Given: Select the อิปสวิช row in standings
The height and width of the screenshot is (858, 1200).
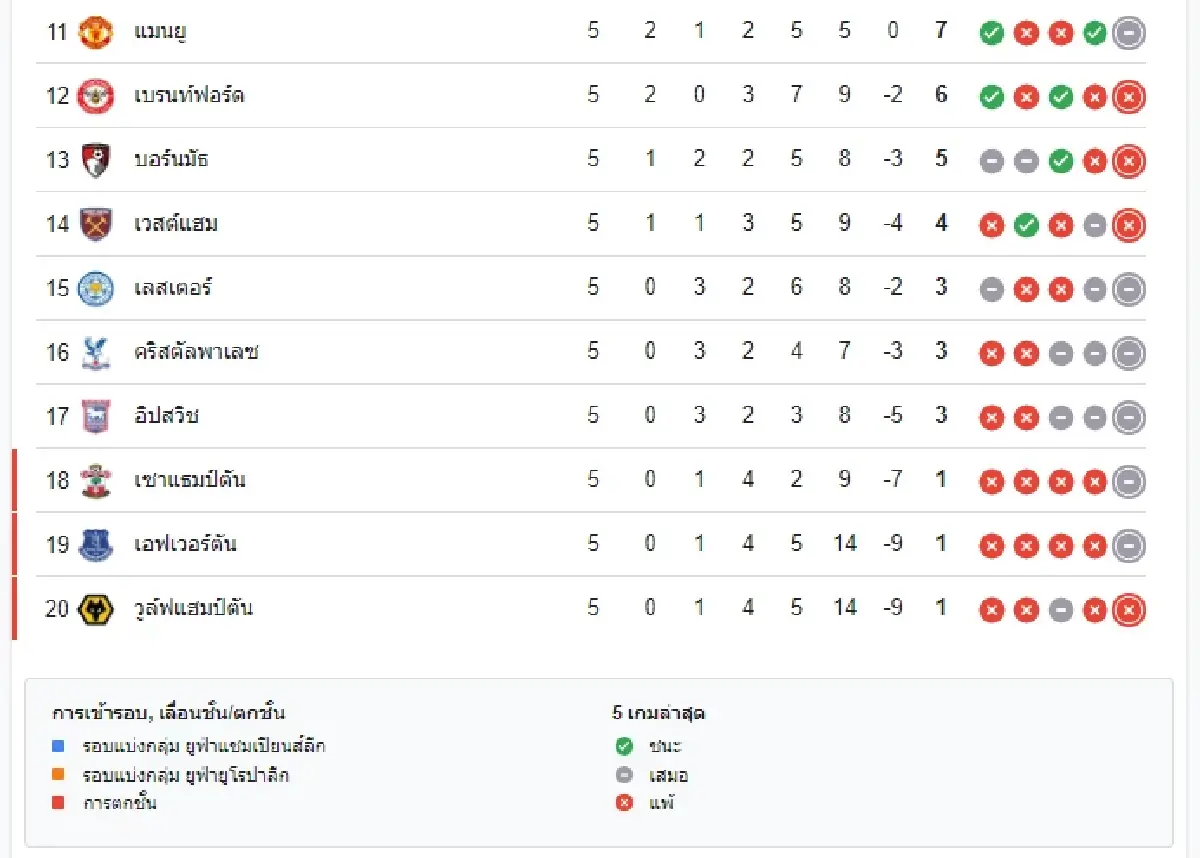Looking at the screenshot, I should [x=591, y=416].
